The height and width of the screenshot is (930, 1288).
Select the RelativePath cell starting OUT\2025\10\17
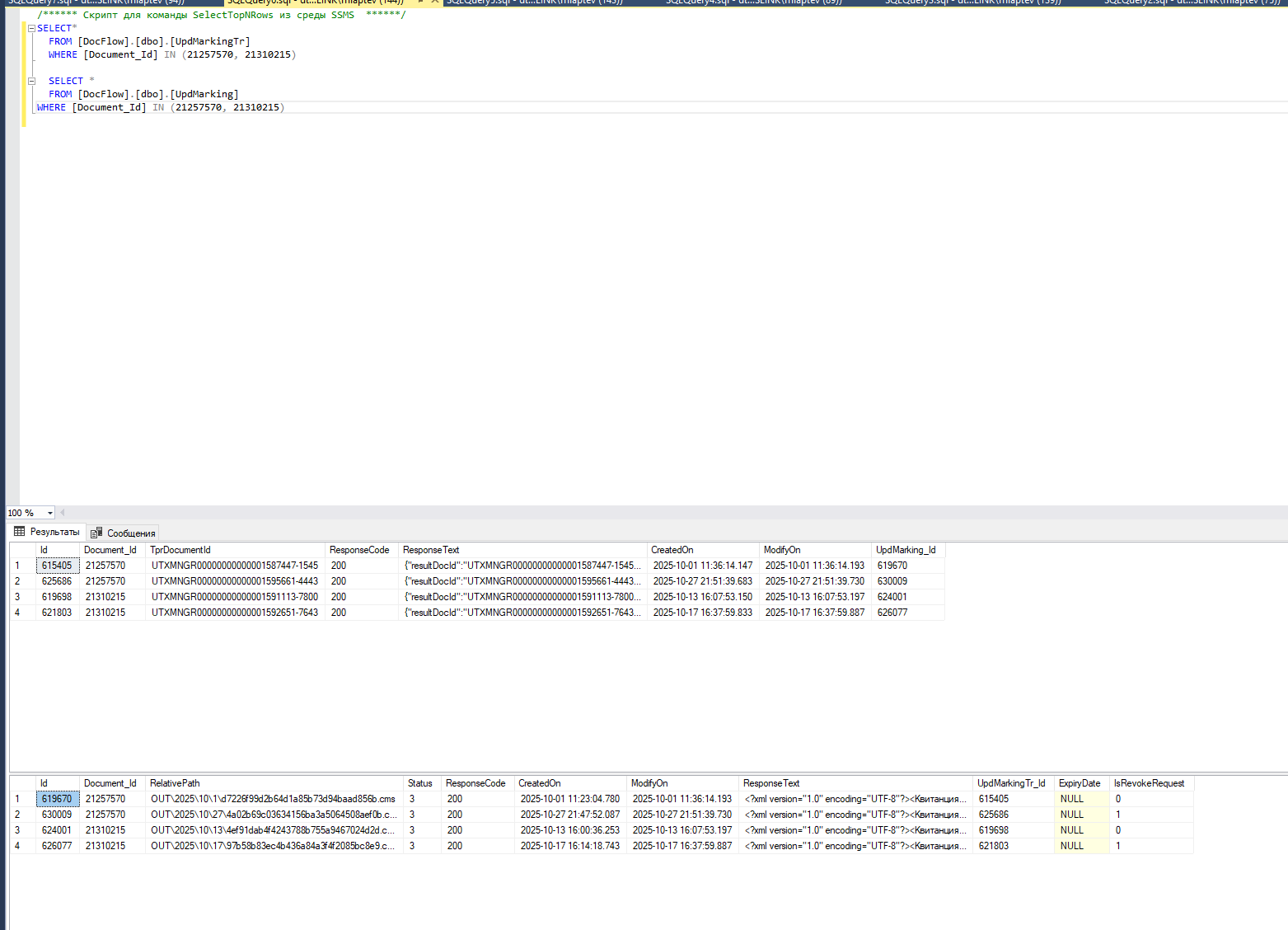tap(274, 846)
